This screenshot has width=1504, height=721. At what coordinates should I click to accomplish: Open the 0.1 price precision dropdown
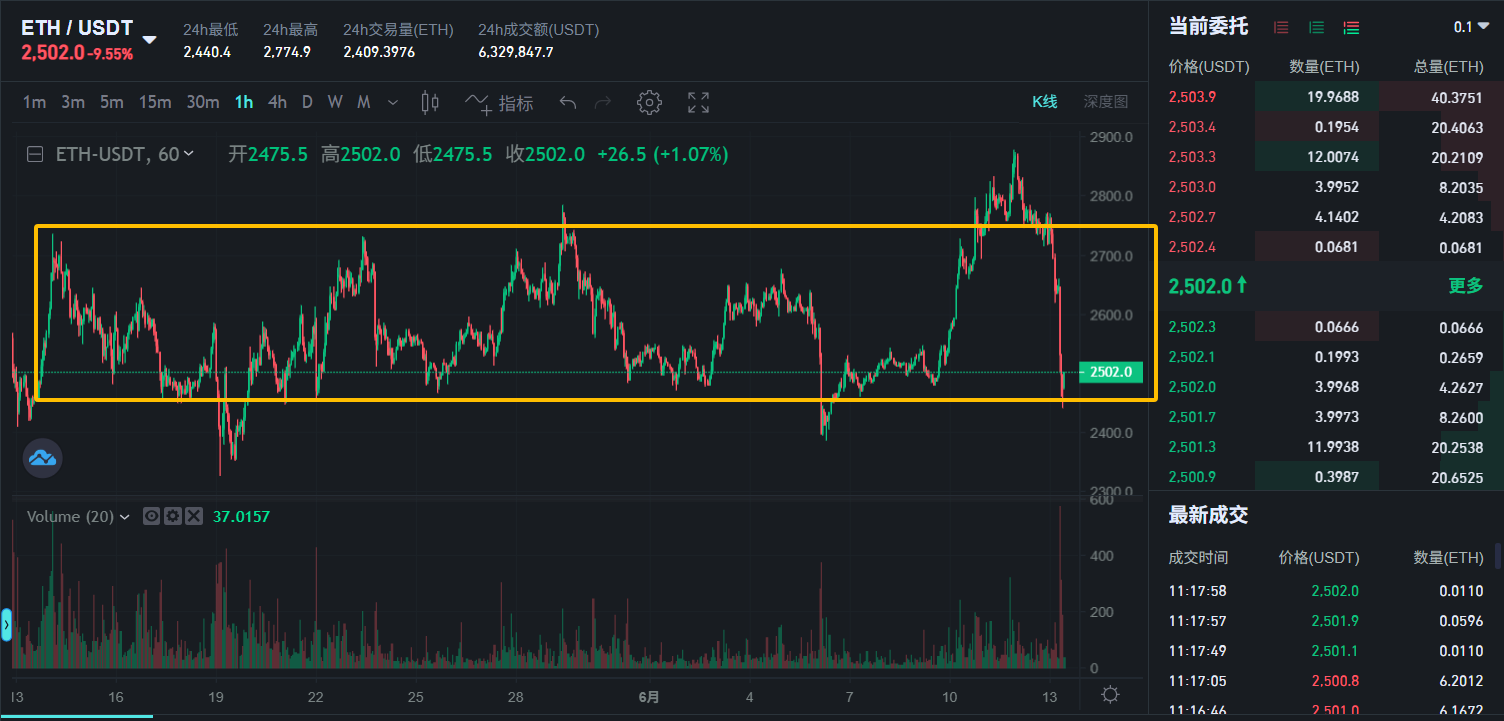[1471, 27]
